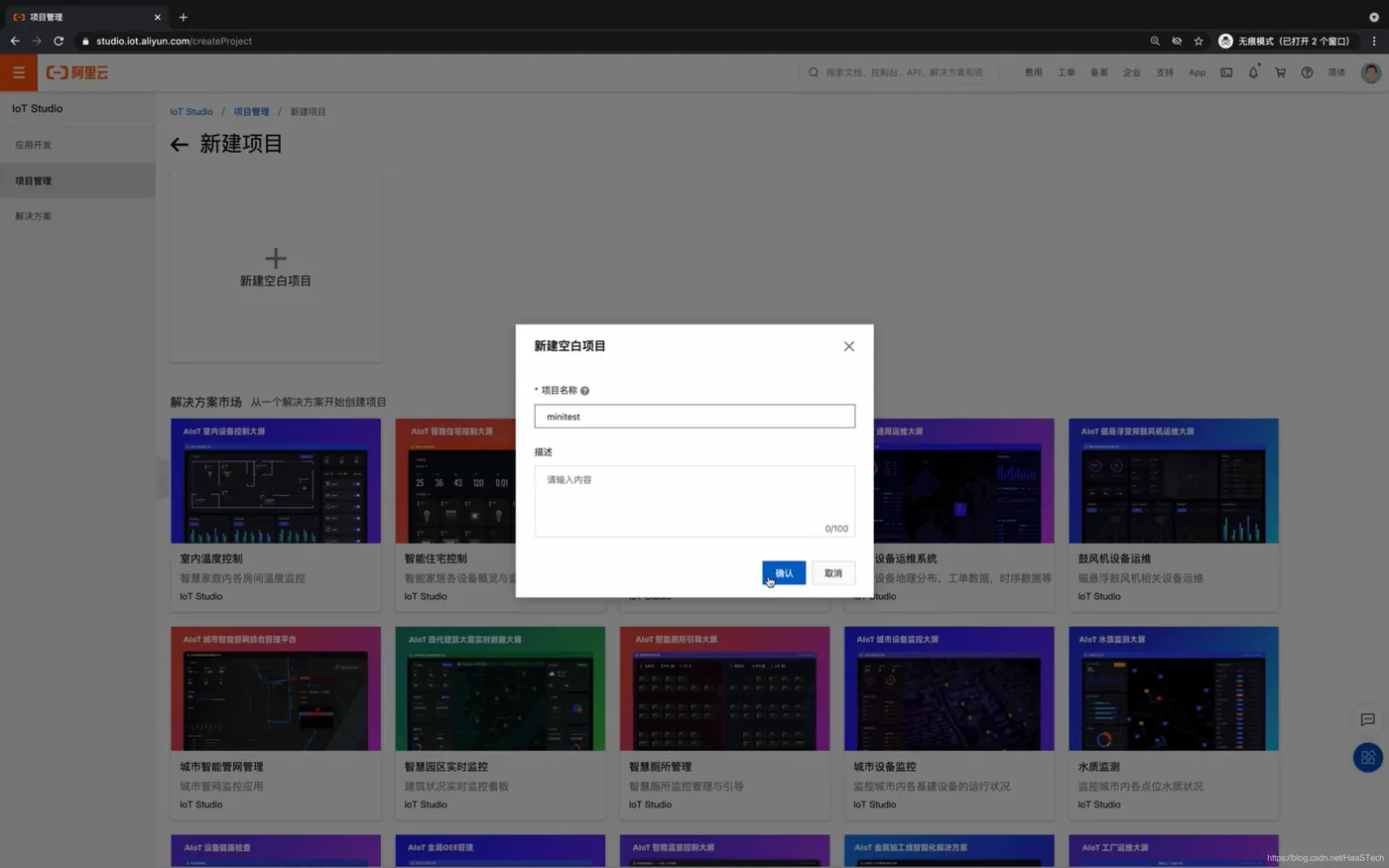Click the search field in the Aliyun header

click(x=899, y=72)
